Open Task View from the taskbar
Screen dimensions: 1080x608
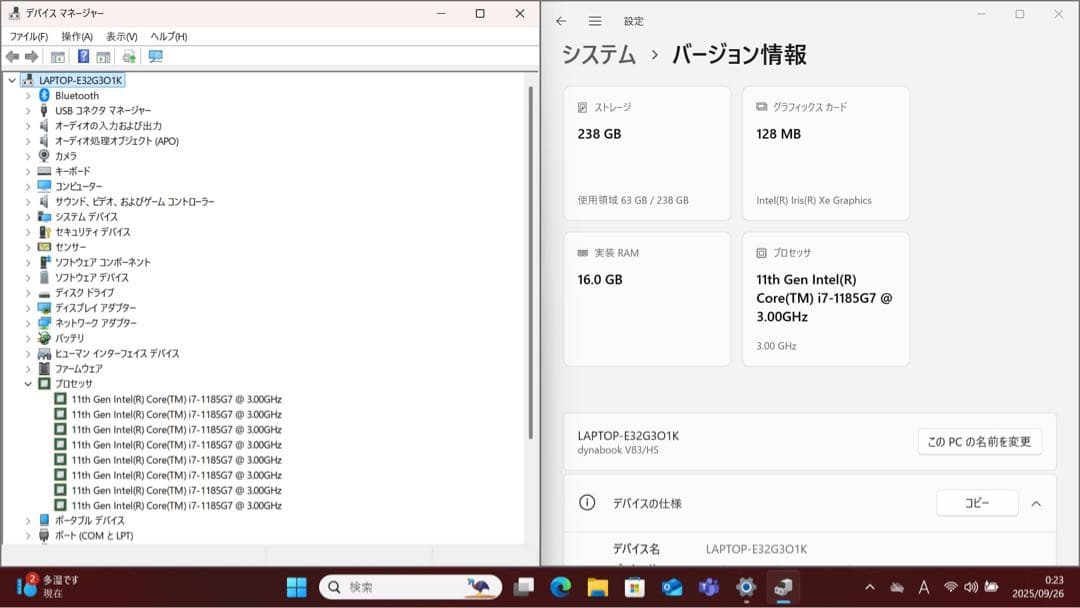[x=524, y=587]
